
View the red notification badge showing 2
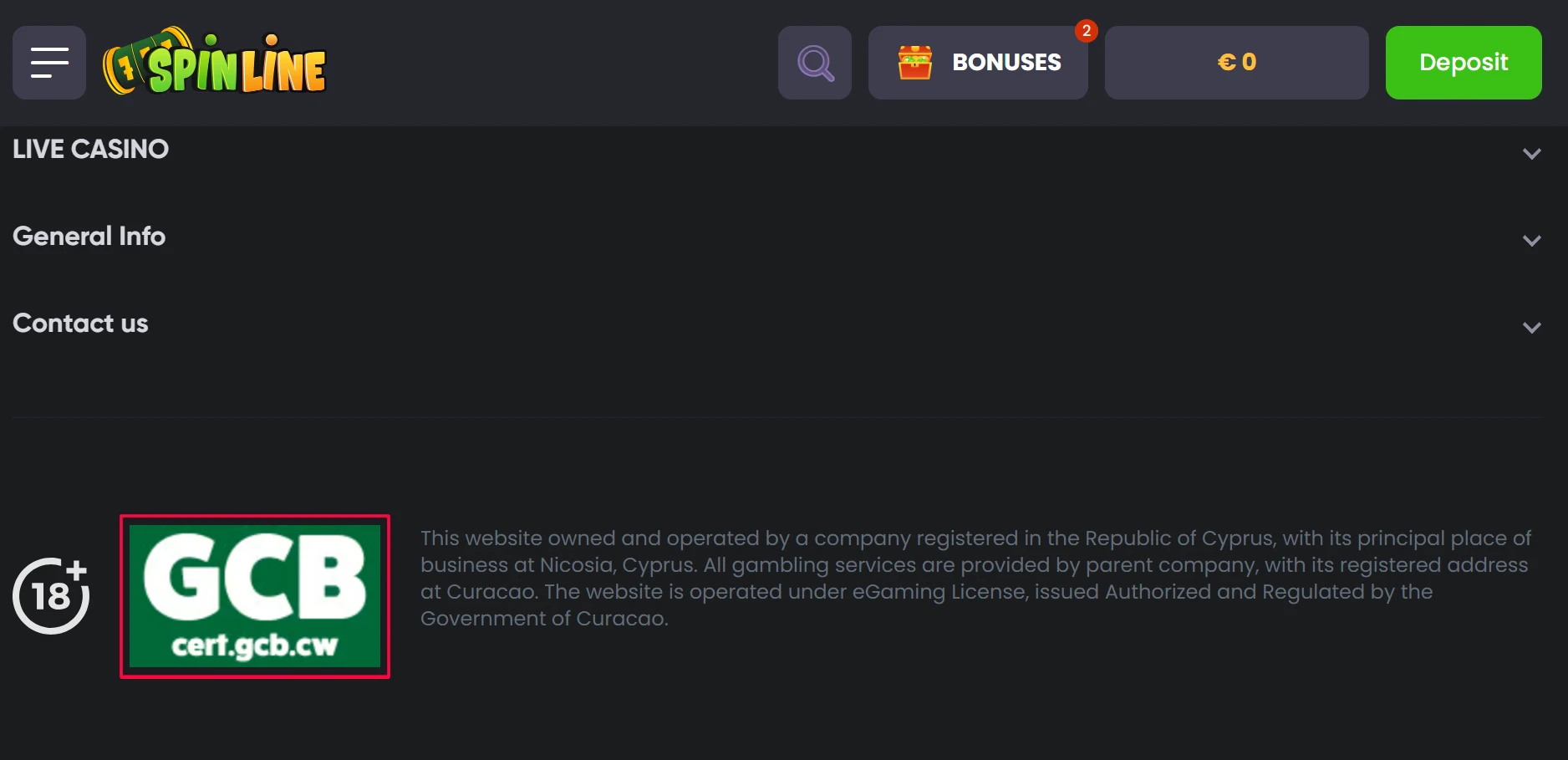click(x=1086, y=31)
